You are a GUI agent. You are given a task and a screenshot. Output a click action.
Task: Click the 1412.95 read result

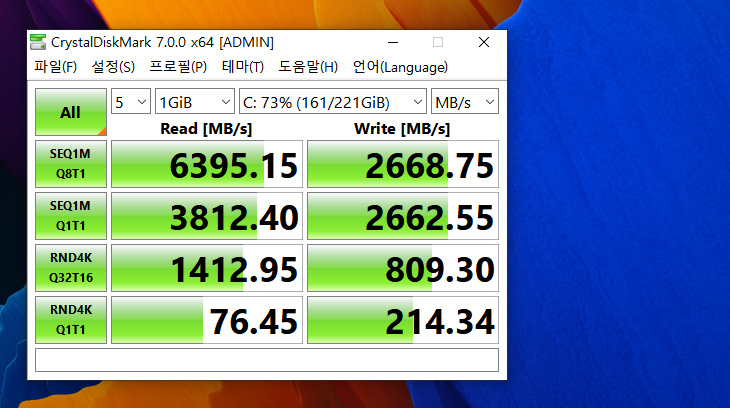click(x=207, y=268)
